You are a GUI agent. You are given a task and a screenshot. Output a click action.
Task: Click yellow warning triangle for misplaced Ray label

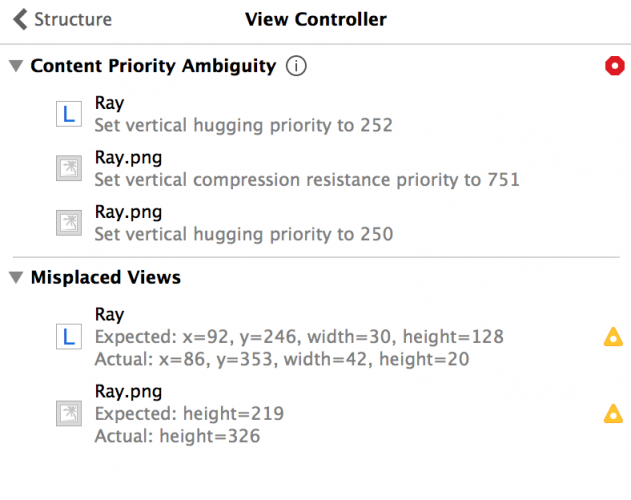coord(613,338)
